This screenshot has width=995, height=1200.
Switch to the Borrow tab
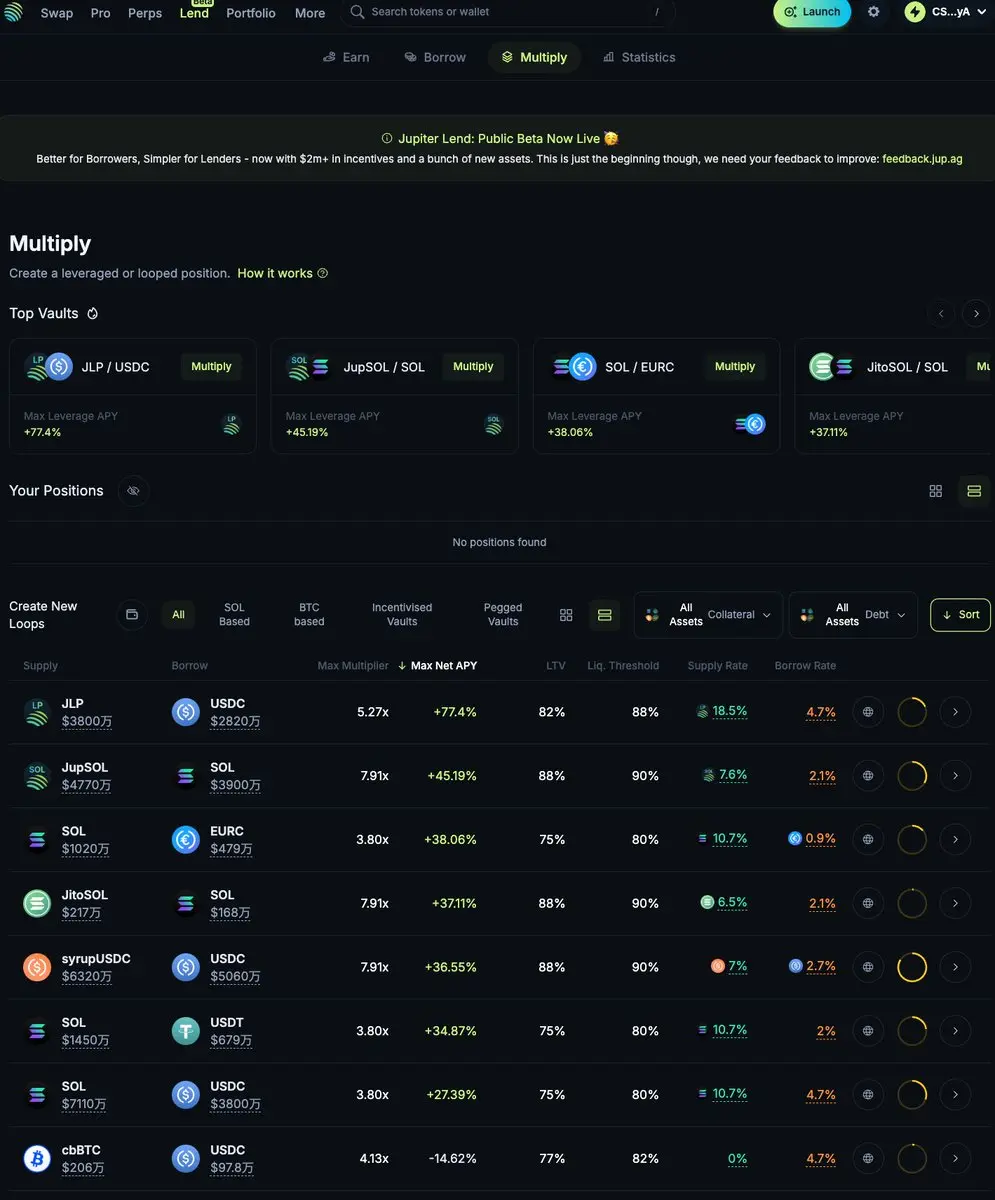(x=435, y=57)
